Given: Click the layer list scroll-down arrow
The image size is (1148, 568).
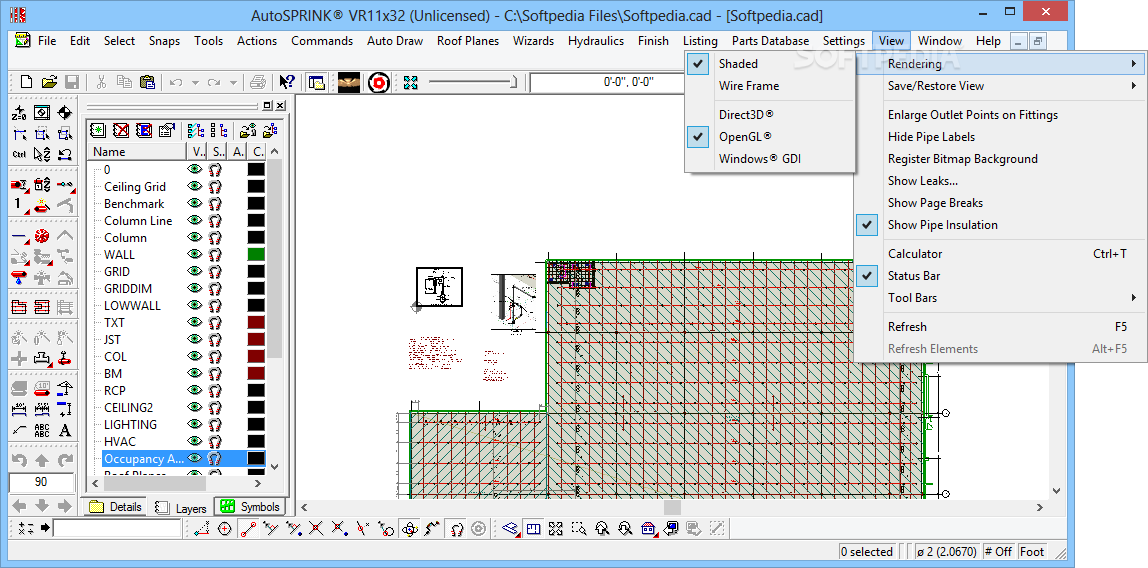Looking at the screenshot, I should click(275, 466).
